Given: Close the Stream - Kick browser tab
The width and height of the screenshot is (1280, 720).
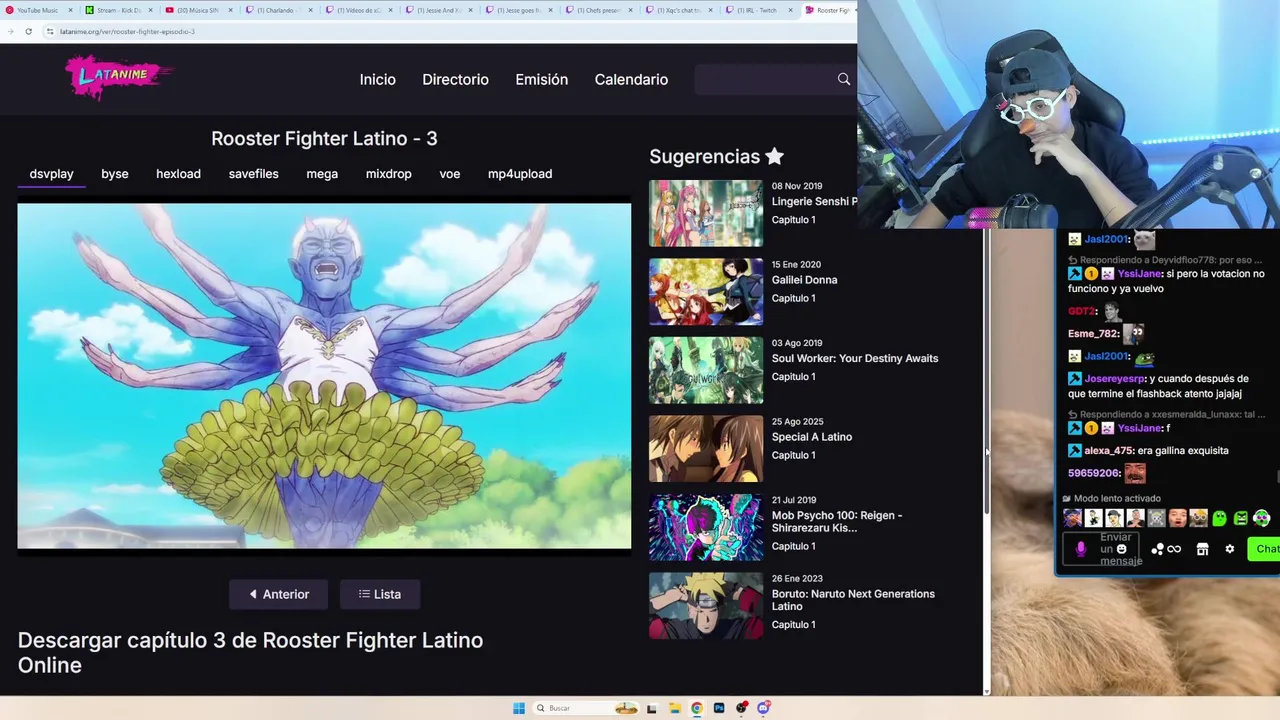Looking at the screenshot, I should pyautogui.click(x=150, y=10).
